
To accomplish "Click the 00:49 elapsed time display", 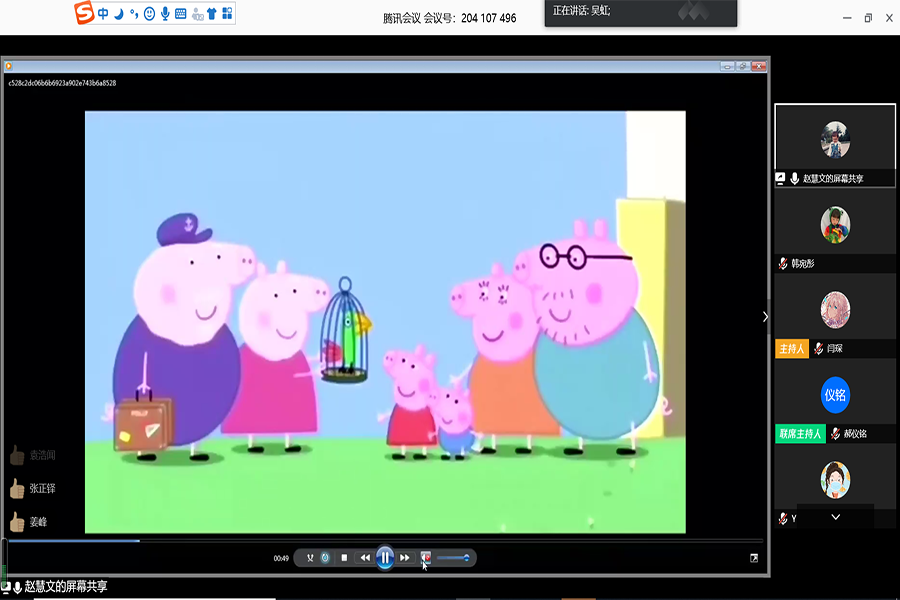I will coord(281,558).
